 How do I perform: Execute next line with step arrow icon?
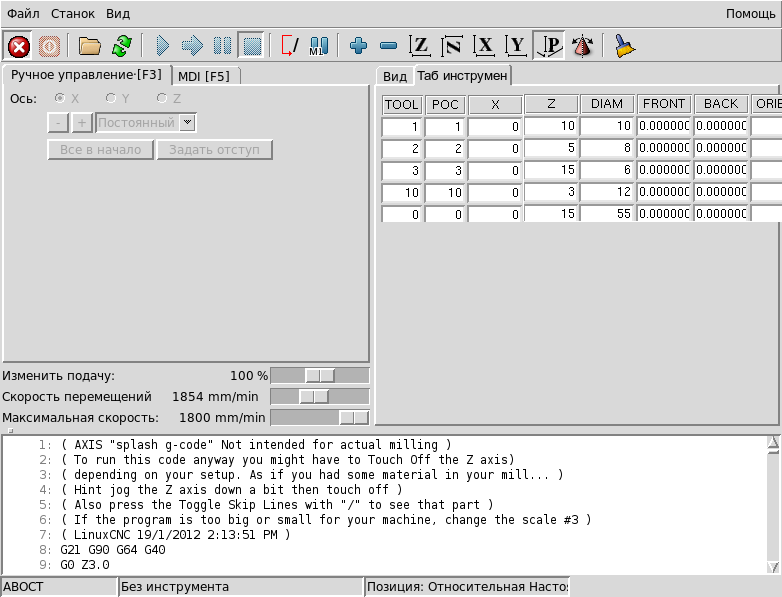click(x=192, y=46)
